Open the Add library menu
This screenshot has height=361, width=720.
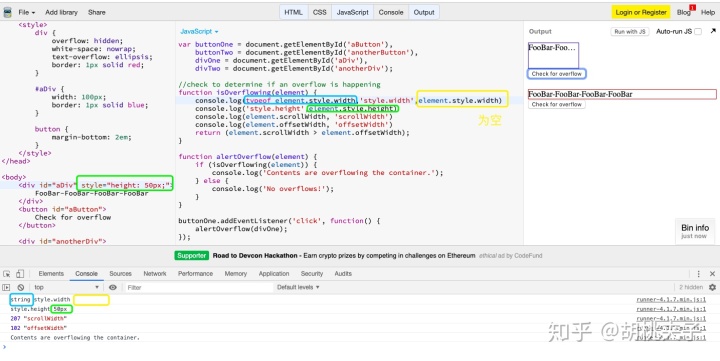[x=61, y=12]
